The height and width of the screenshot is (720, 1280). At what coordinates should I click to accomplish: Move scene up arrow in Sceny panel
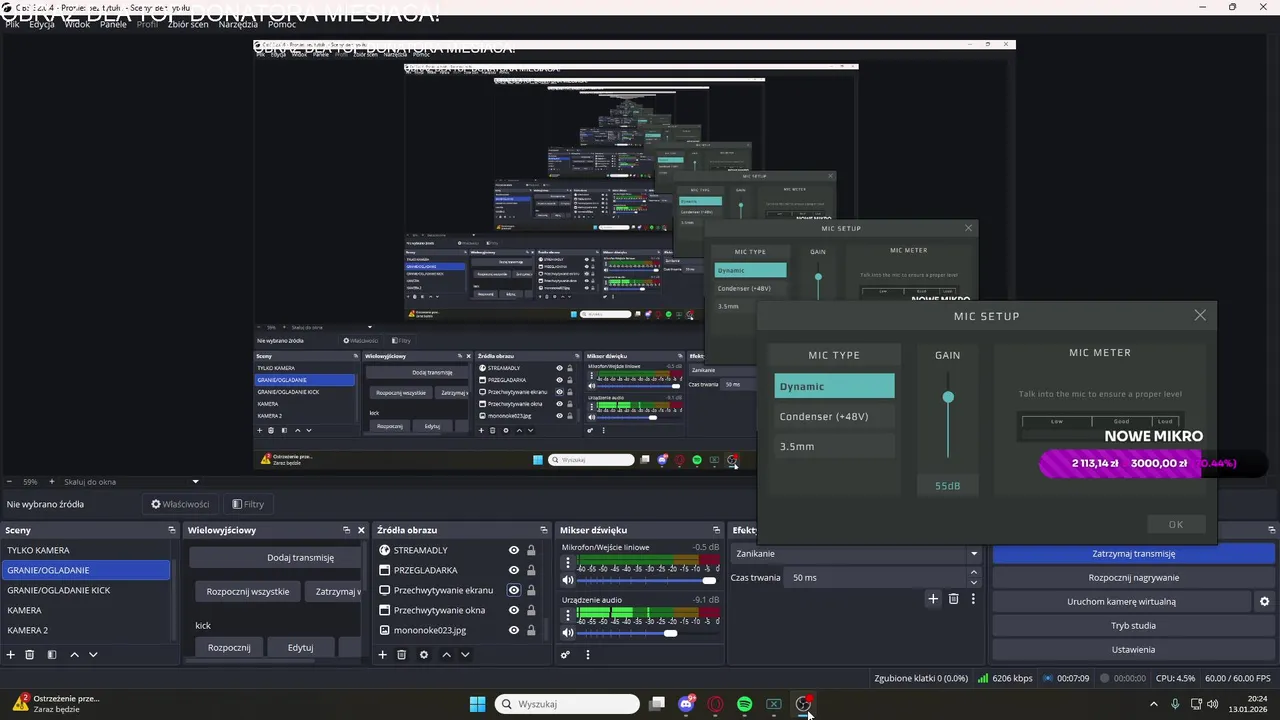click(74, 655)
